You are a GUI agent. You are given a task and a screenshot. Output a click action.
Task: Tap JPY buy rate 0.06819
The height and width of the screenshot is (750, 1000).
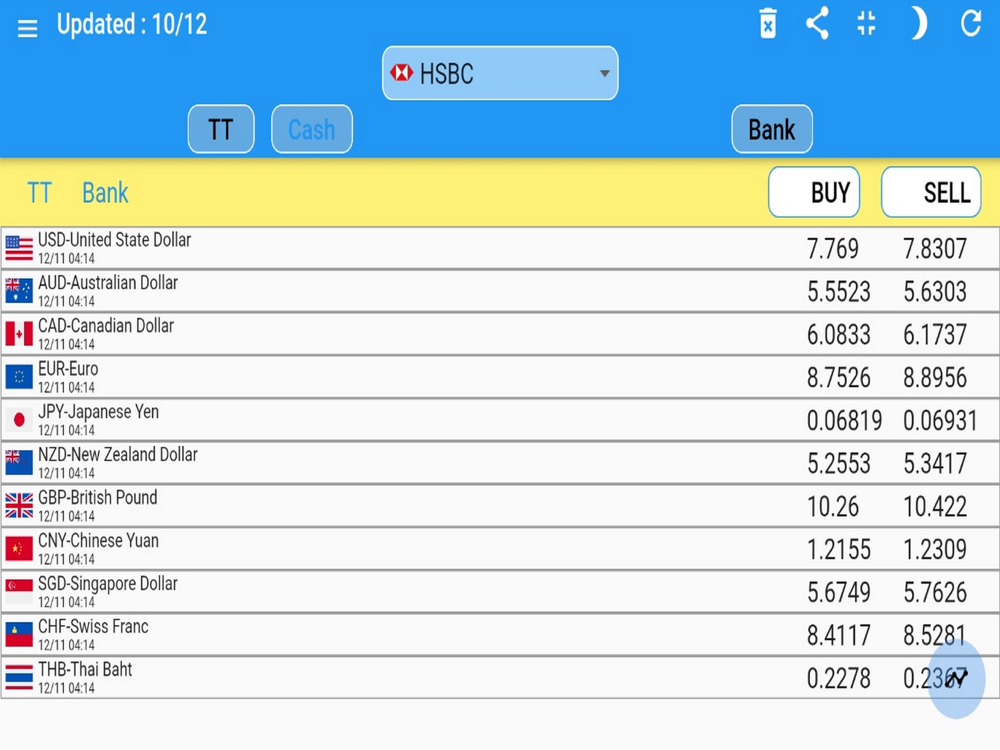coord(844,420)
